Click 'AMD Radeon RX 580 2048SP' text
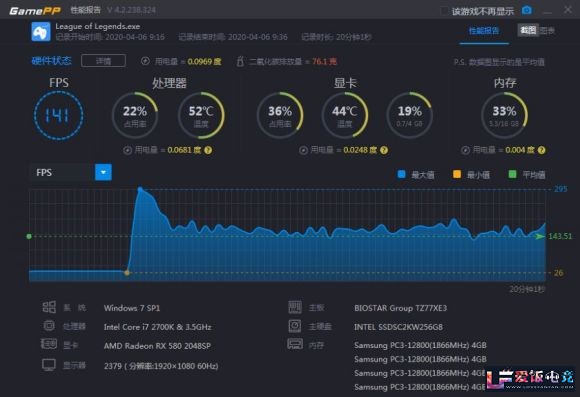 coord(157,346)
